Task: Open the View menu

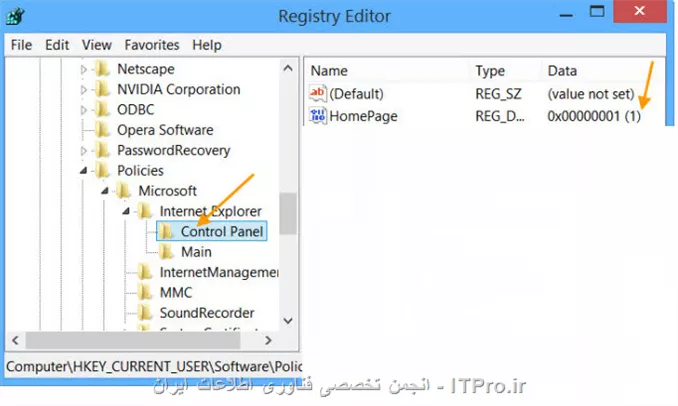Action: pos(97,45)
